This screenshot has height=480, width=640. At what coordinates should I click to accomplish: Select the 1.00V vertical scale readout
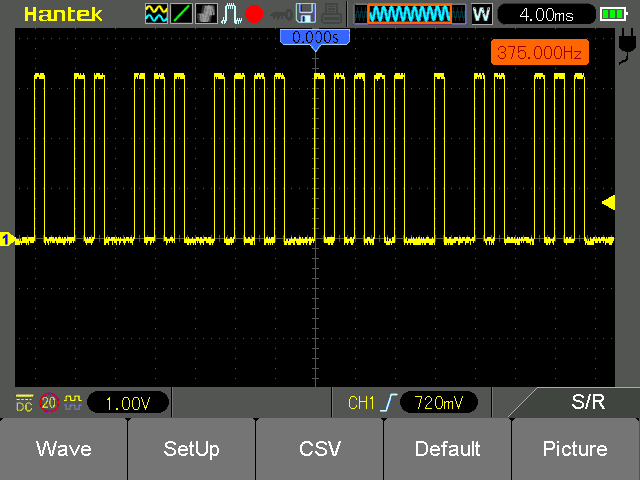[128, 403]
